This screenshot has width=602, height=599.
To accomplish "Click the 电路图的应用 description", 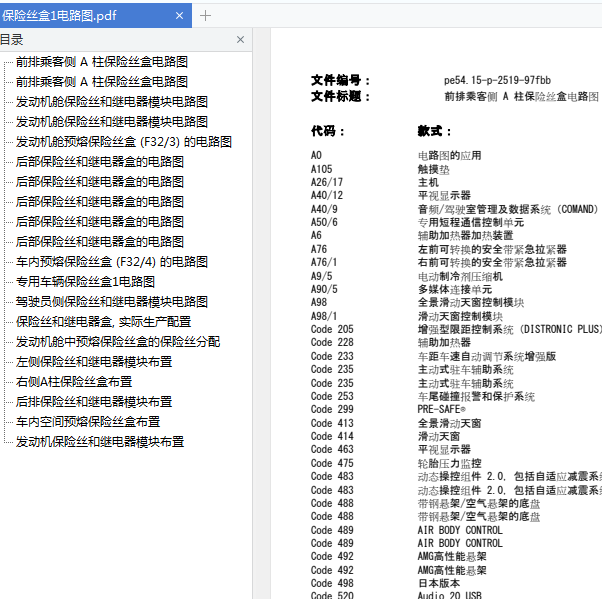I will (450, 156).
